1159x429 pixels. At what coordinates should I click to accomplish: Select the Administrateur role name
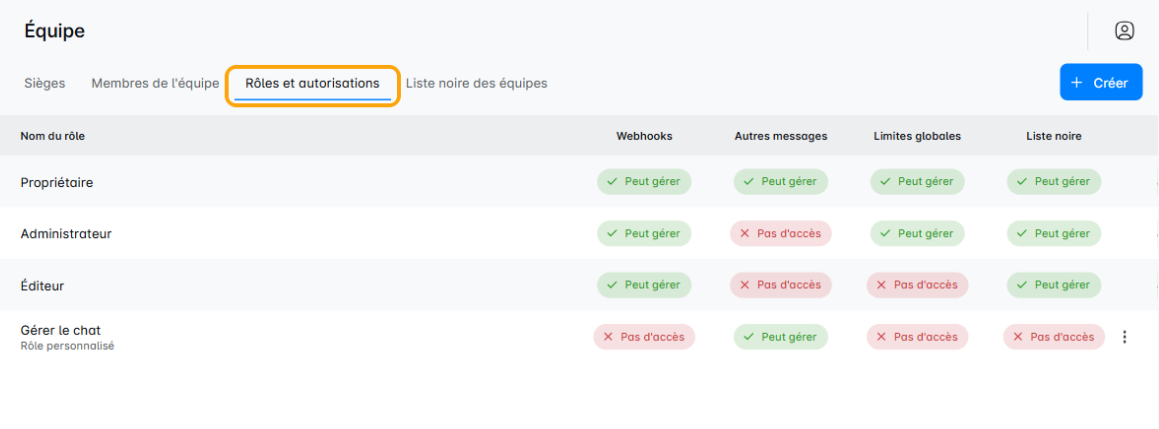(66, 234)
